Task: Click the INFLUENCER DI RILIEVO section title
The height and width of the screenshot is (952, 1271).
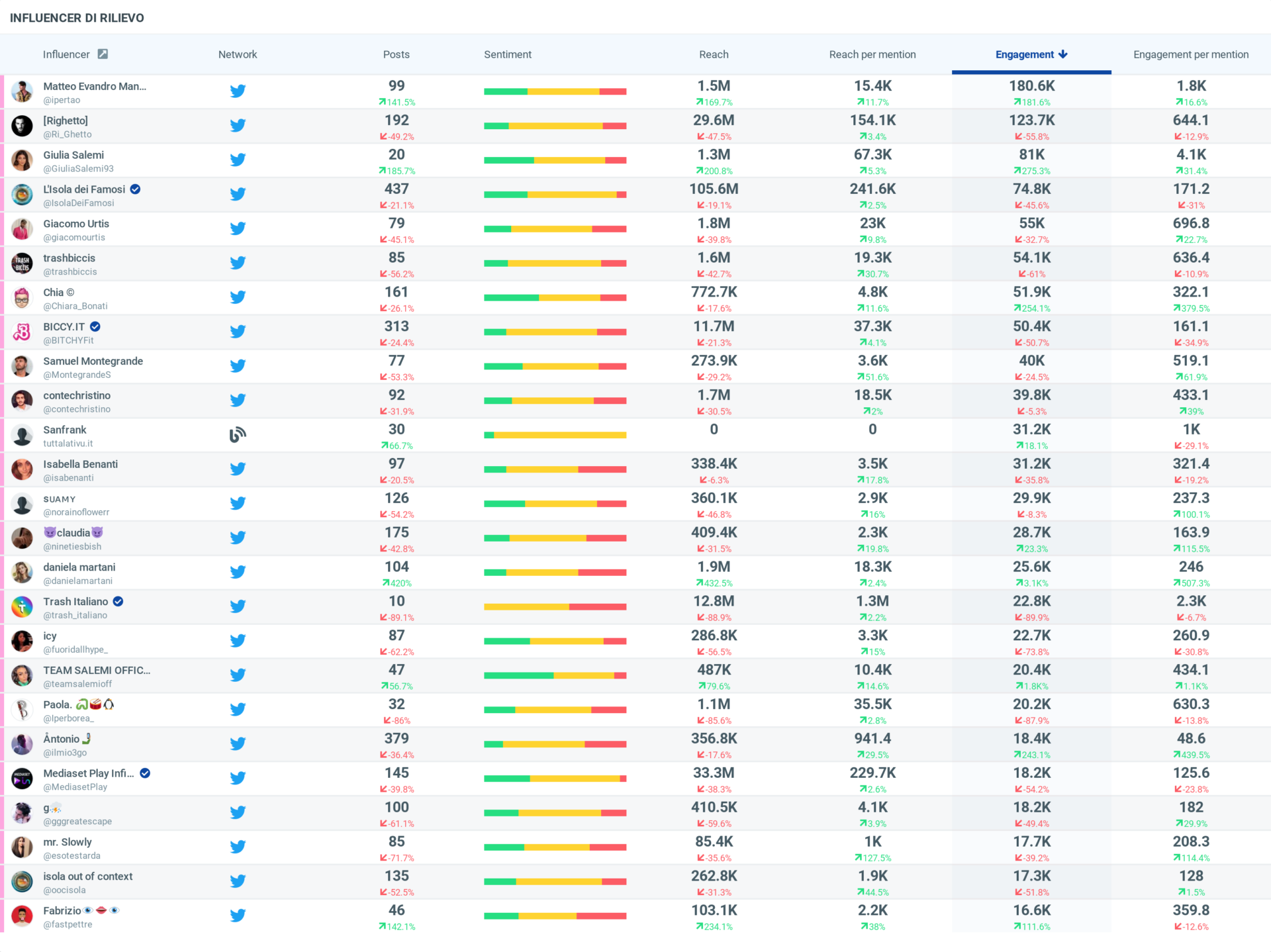Action: pos(77,18)
